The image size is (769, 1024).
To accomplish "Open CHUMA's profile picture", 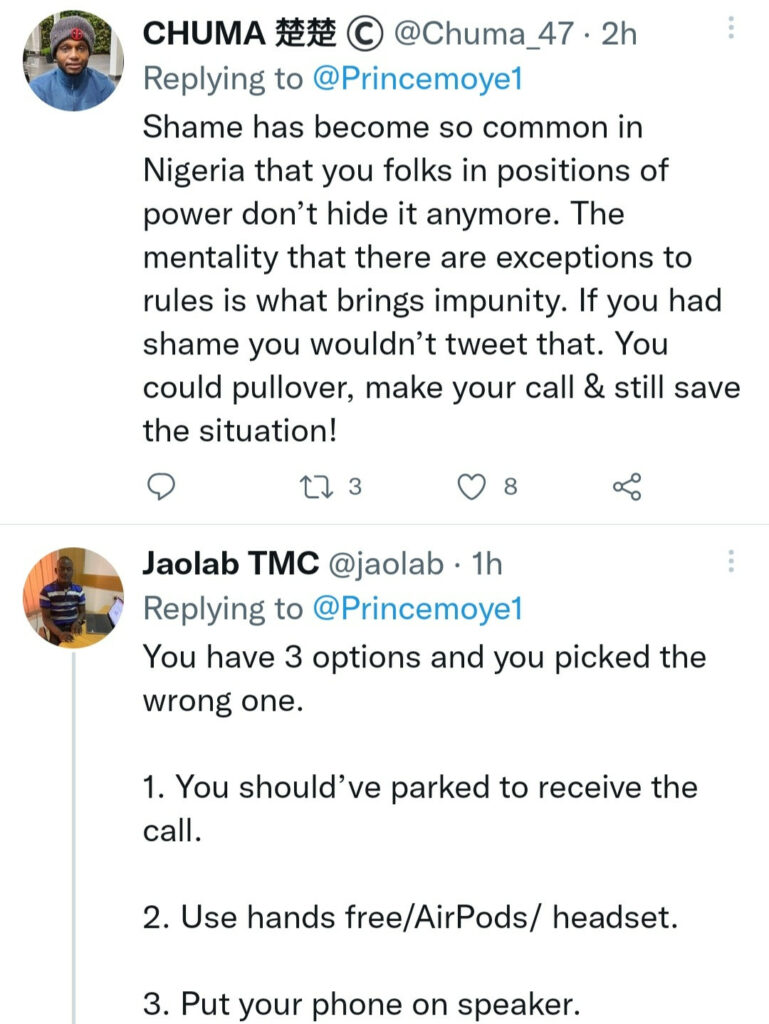I will (72, 60).
